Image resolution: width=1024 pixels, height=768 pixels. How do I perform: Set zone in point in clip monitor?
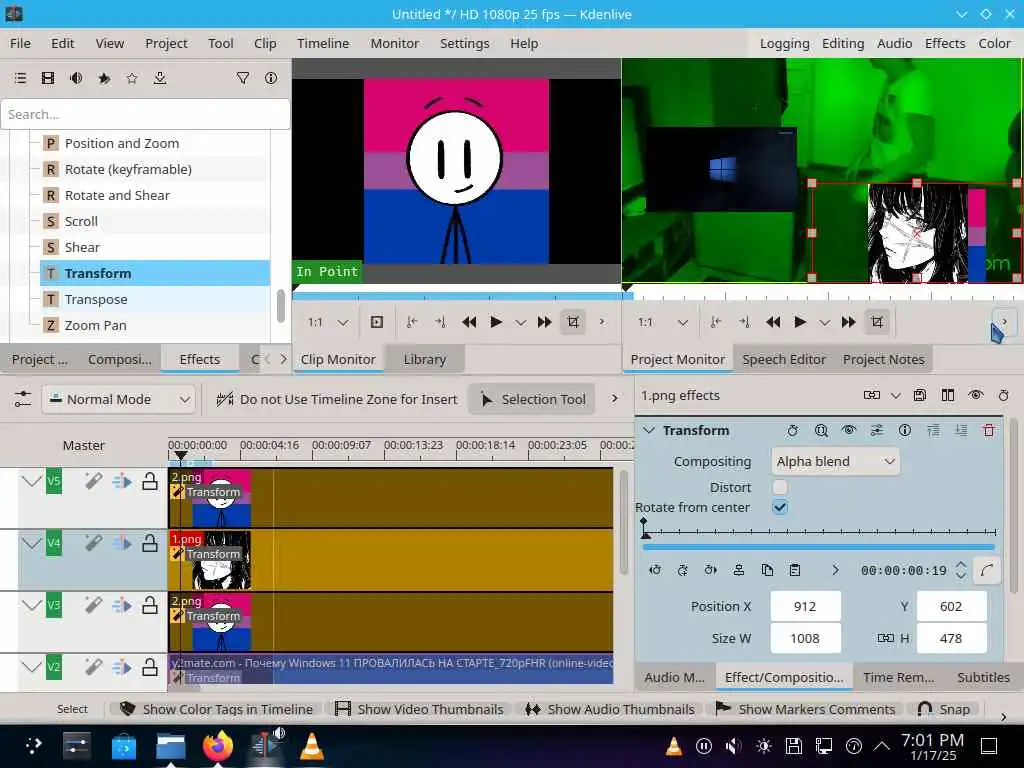tap(412, 322)
